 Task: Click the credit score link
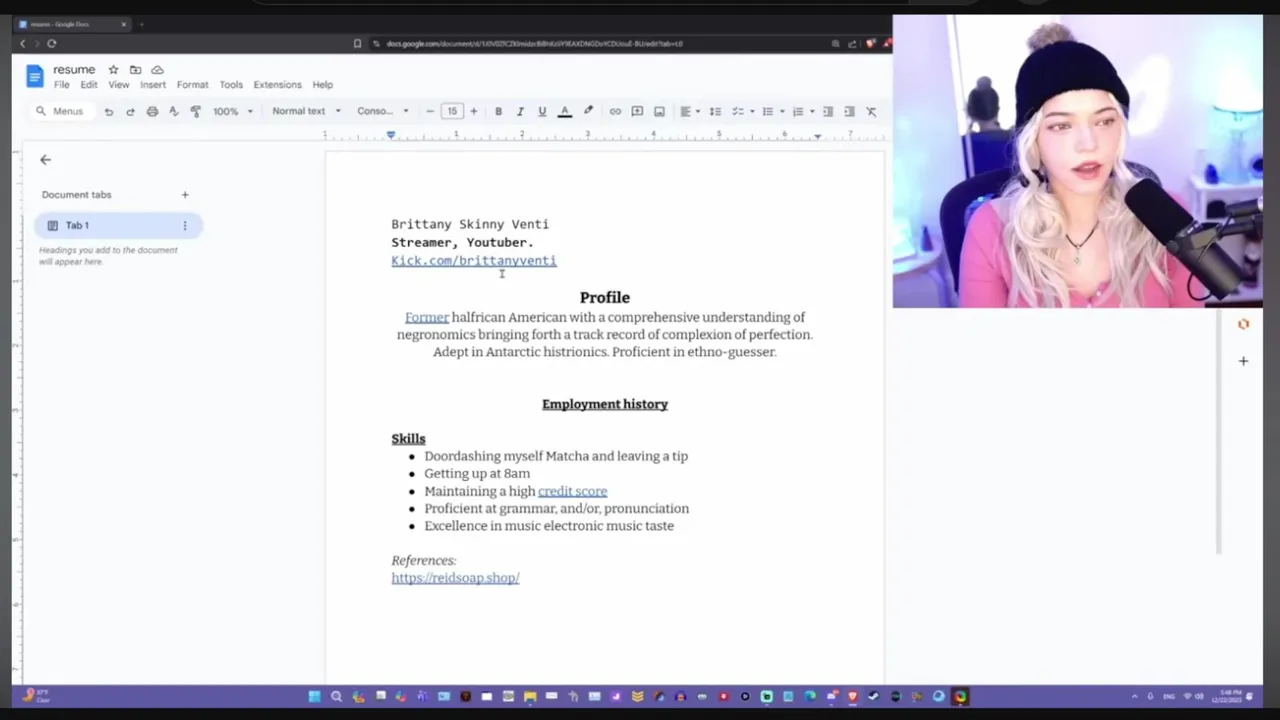[x=572, y=491]
